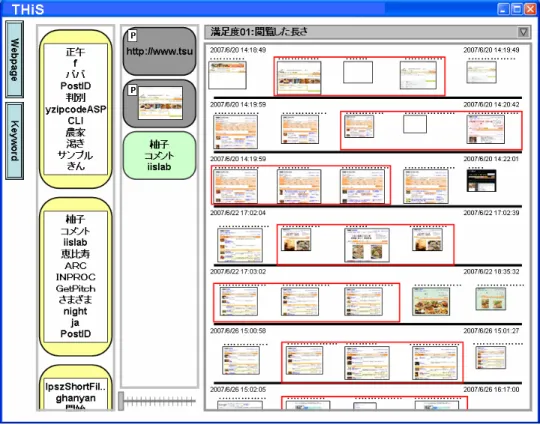This screenshot has width=540, height=428.
Task: Select keyword 農家 in first group
Action: (x=75, y=132)
